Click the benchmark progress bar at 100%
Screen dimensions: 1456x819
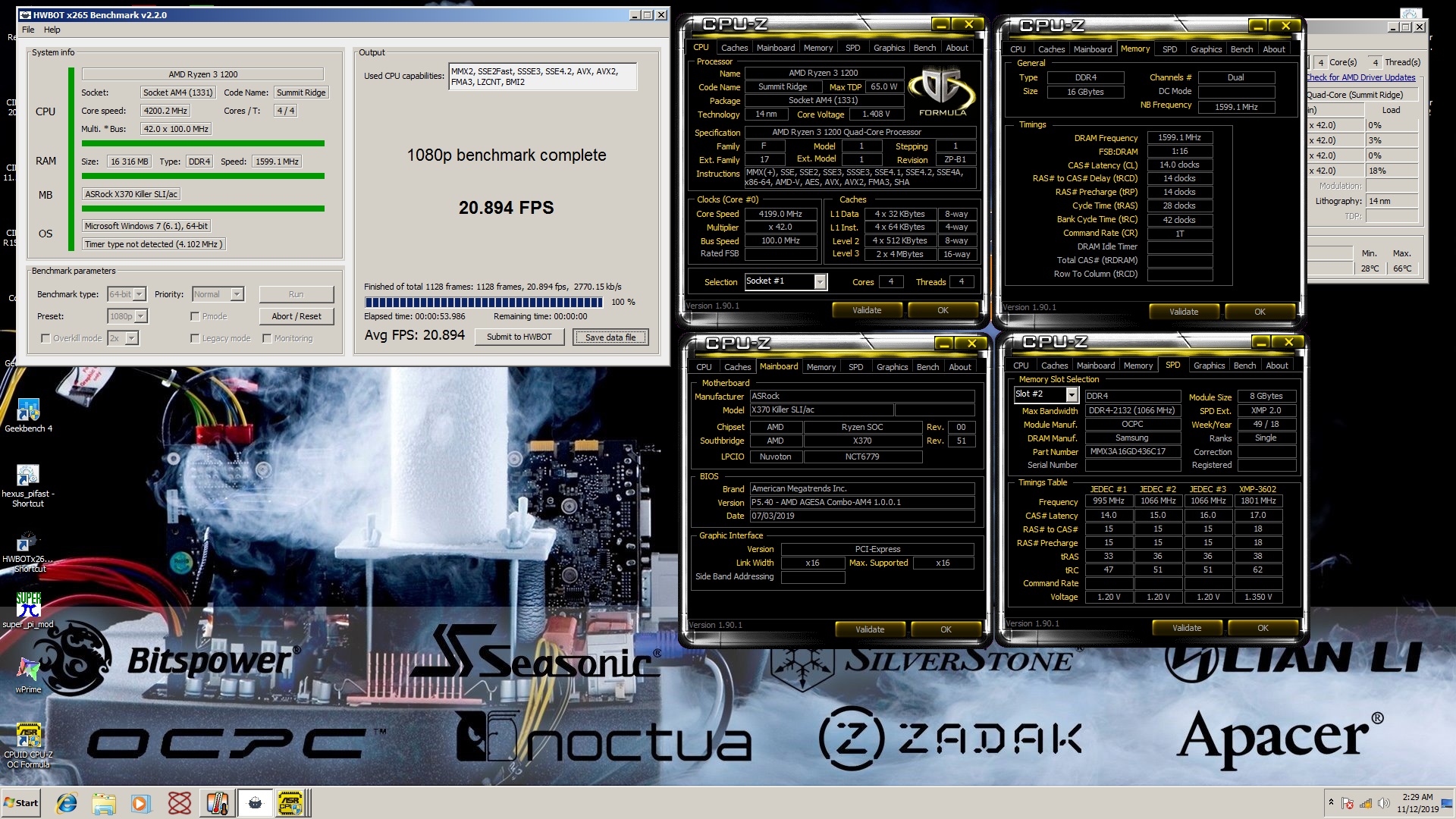[x=484, y=302]
